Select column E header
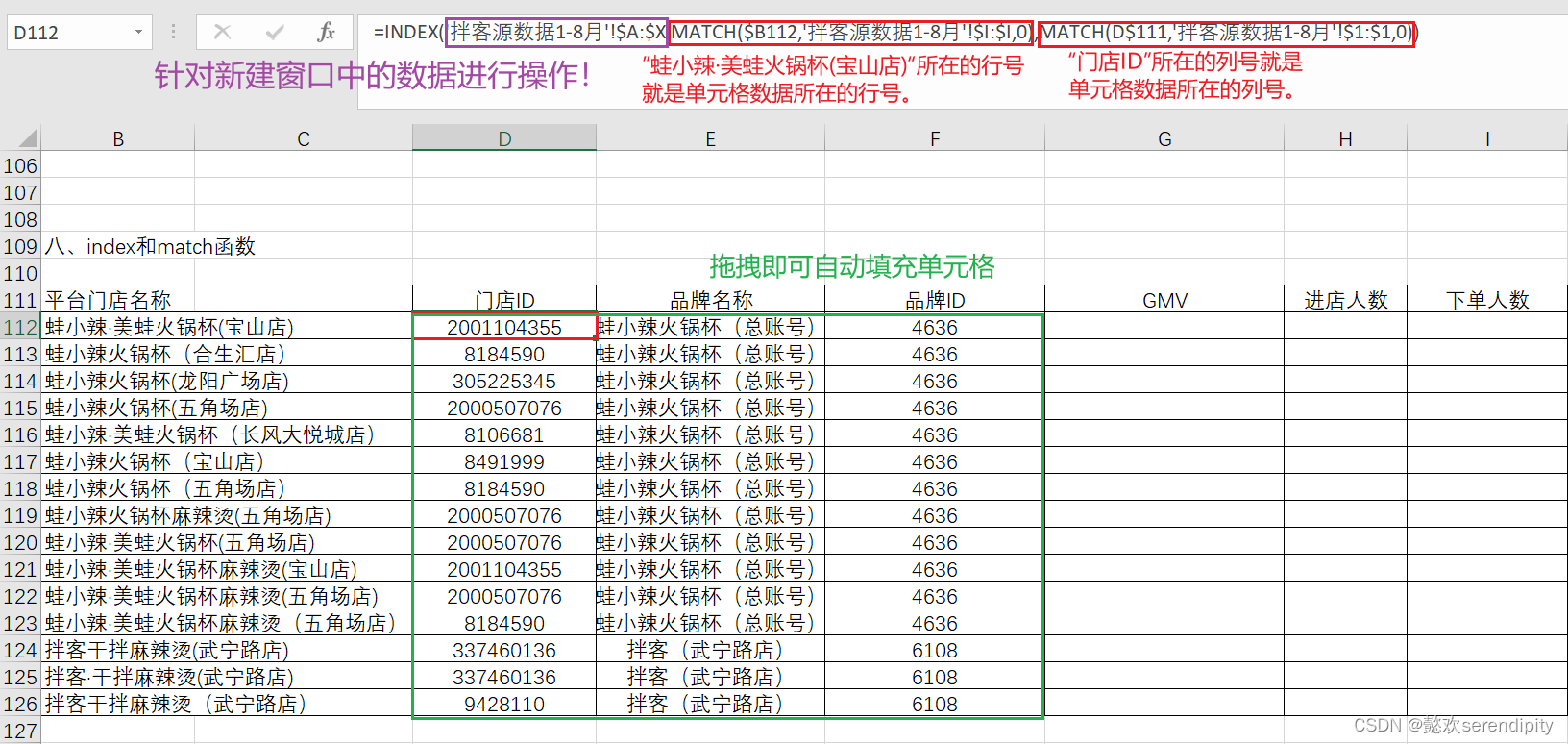 pos(710,138)
